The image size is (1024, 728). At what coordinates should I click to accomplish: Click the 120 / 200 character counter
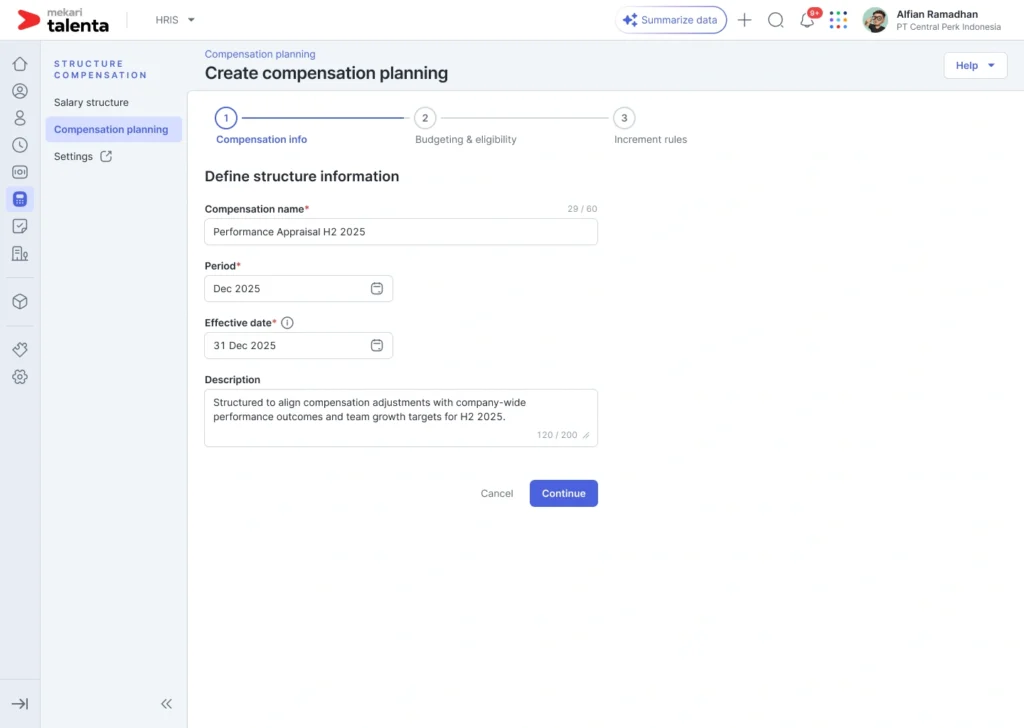557,435
